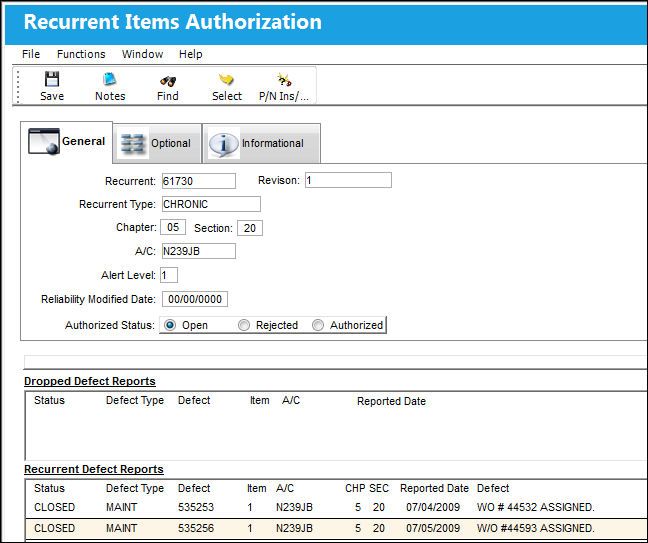Click the Recurrent Defect Reports heading

click(x=94, y=469)
